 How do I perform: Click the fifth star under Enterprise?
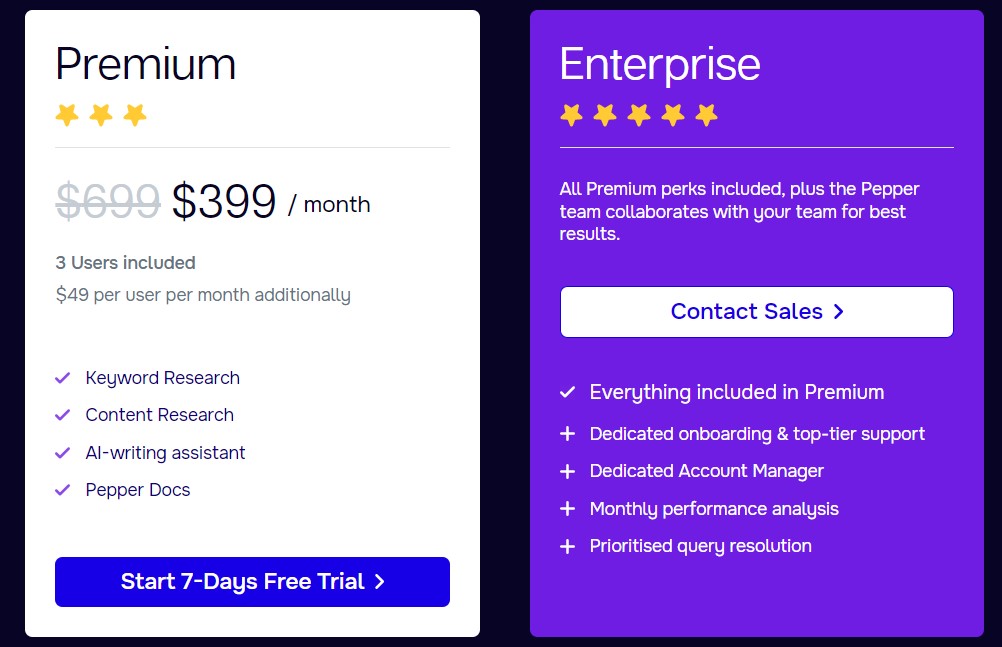tap(706, 115)
